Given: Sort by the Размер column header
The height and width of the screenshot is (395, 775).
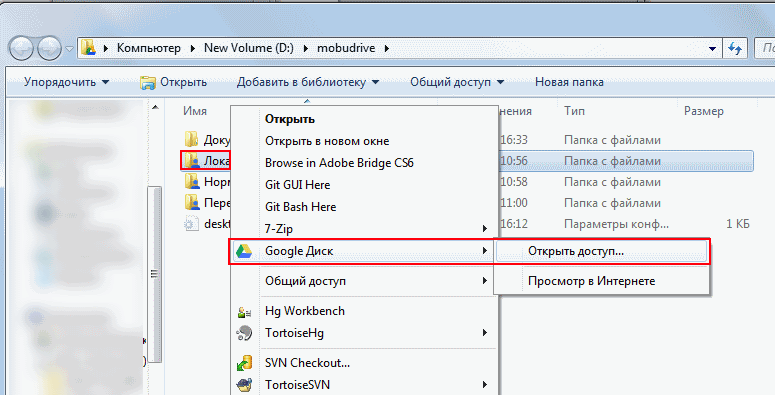Looking at the screenshot, I should click(x=703, y=111).
